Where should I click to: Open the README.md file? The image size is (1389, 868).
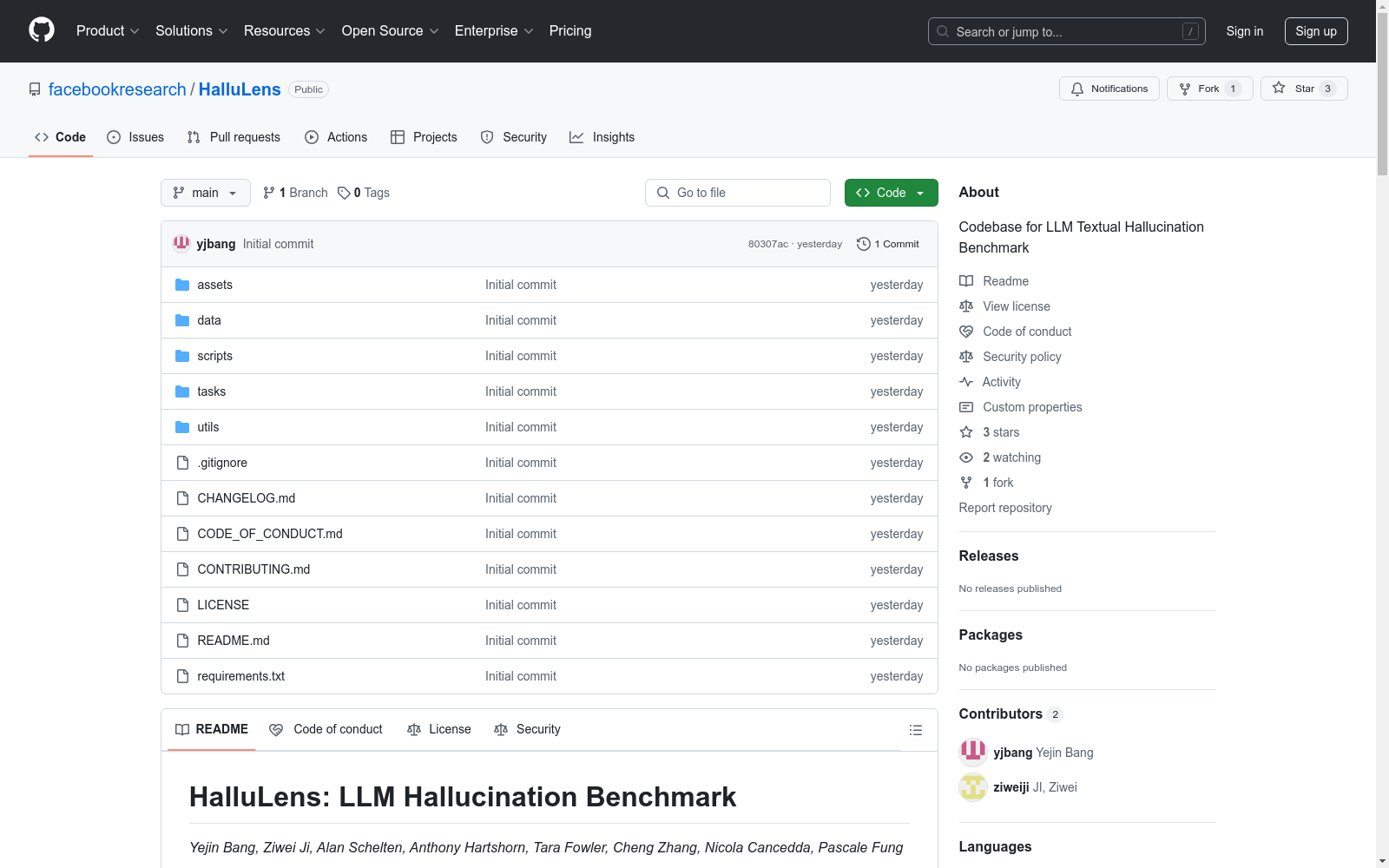(x=234, y=641)
